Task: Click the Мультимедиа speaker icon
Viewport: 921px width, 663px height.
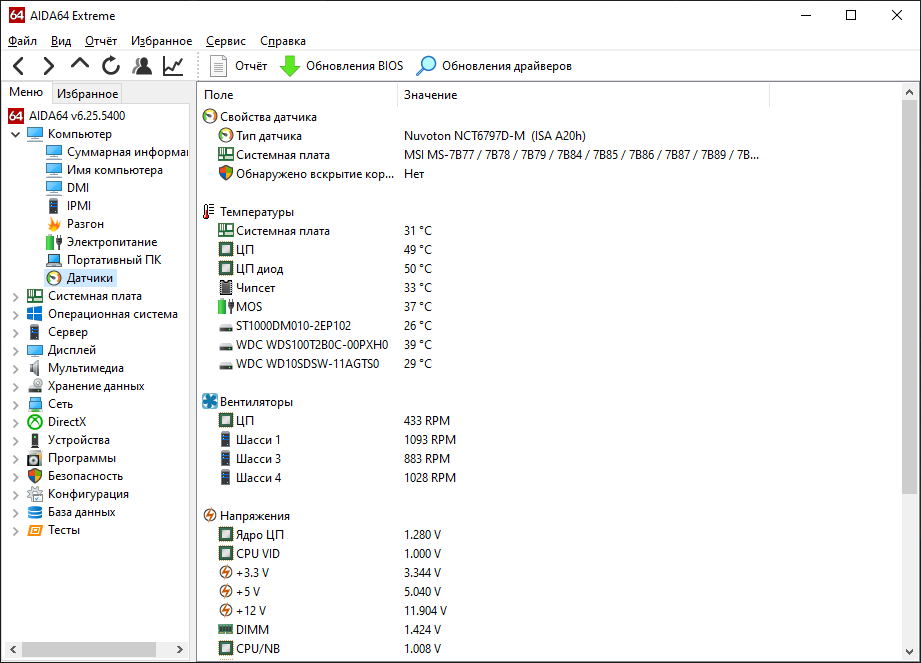Action: point(35,368)
